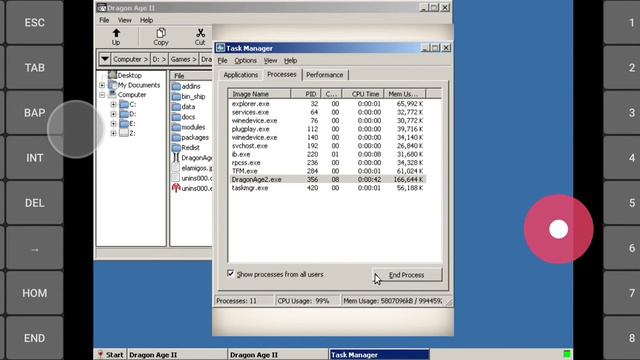The height and width of the screenshot is (360, 640).
Task: Select the red unins000 executable icon
Action: point(176,188)
